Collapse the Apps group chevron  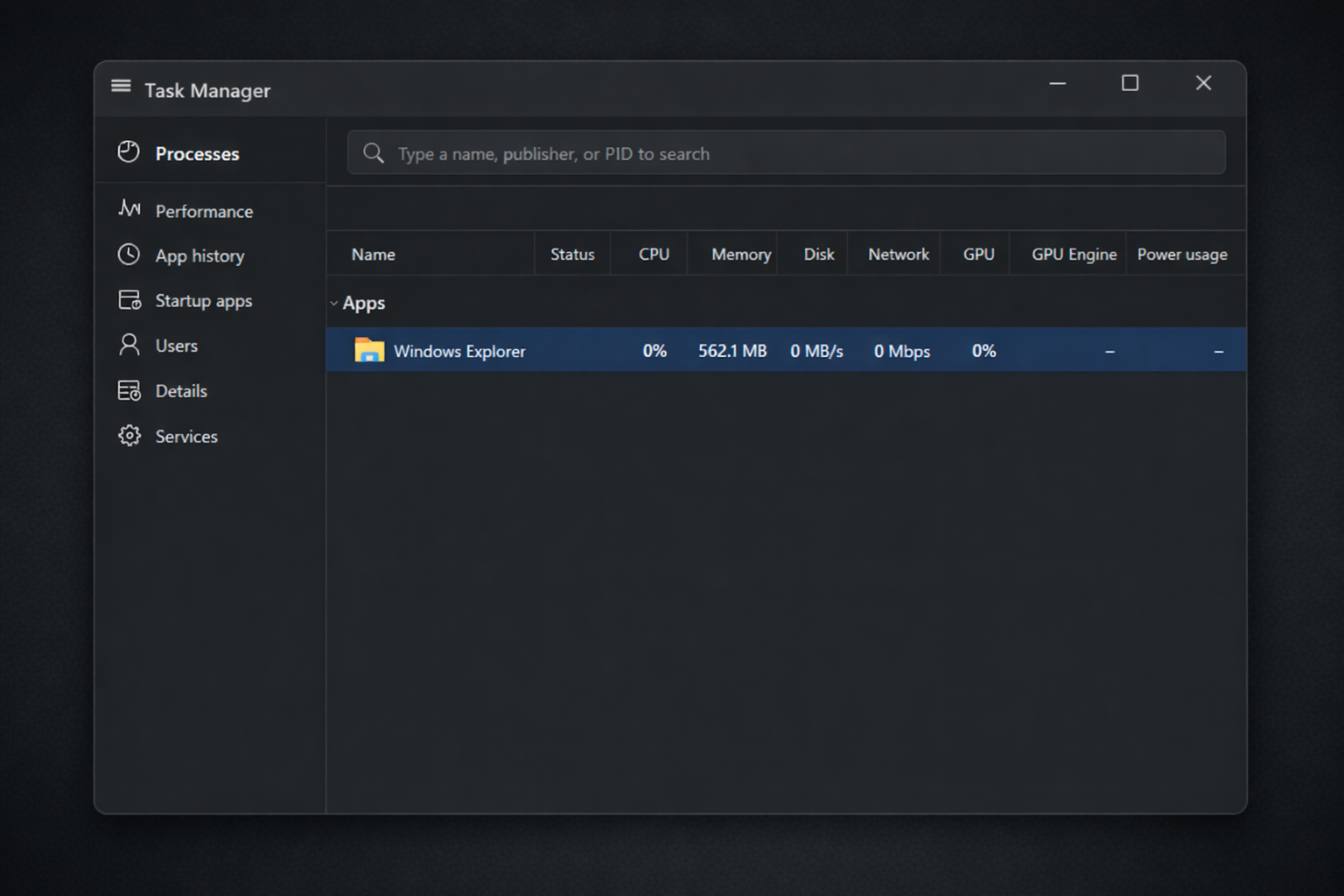click(333, 304)
